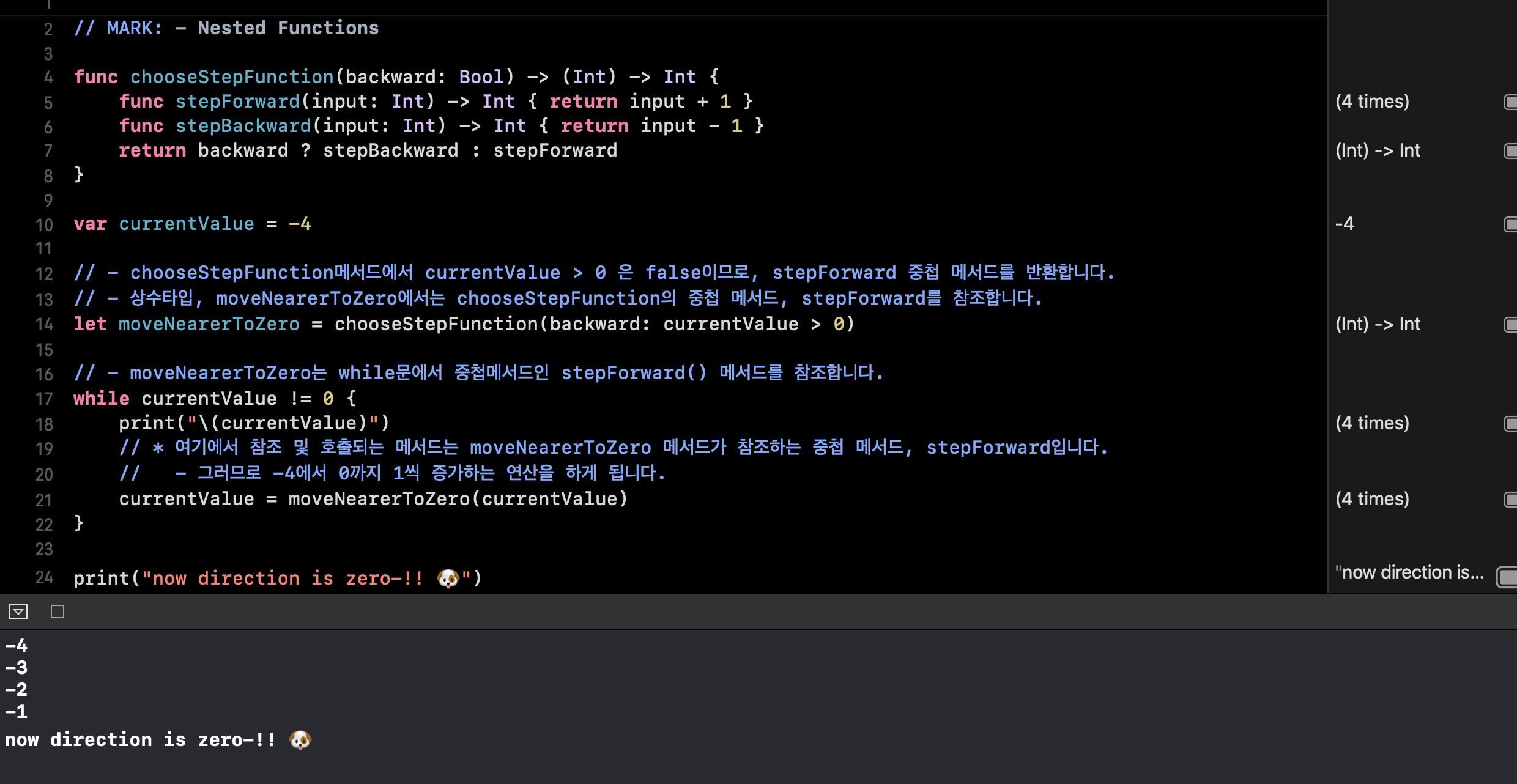Click the chooseStepFunction function name on line 4
Image resolution: width=1517 pixels, height=784 pixels.
pyautogui.click(x=231, y=77)
